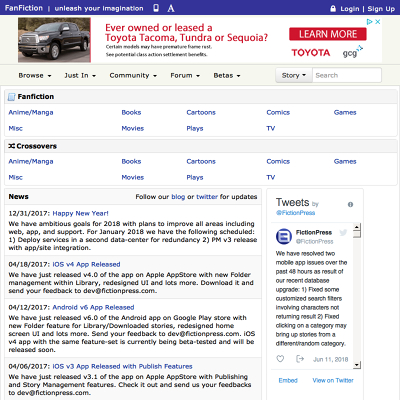Like the tweet with heart icon

[280, 359]
